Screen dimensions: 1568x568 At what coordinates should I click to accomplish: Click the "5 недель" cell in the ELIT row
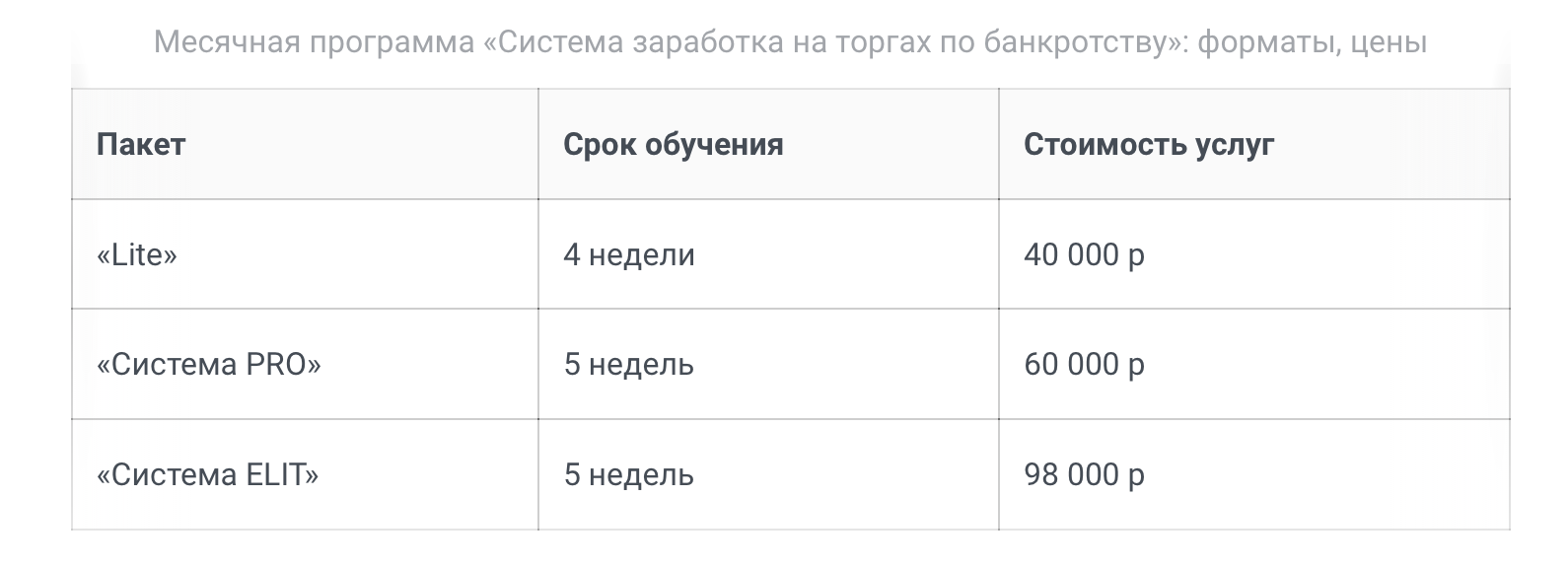628,475
